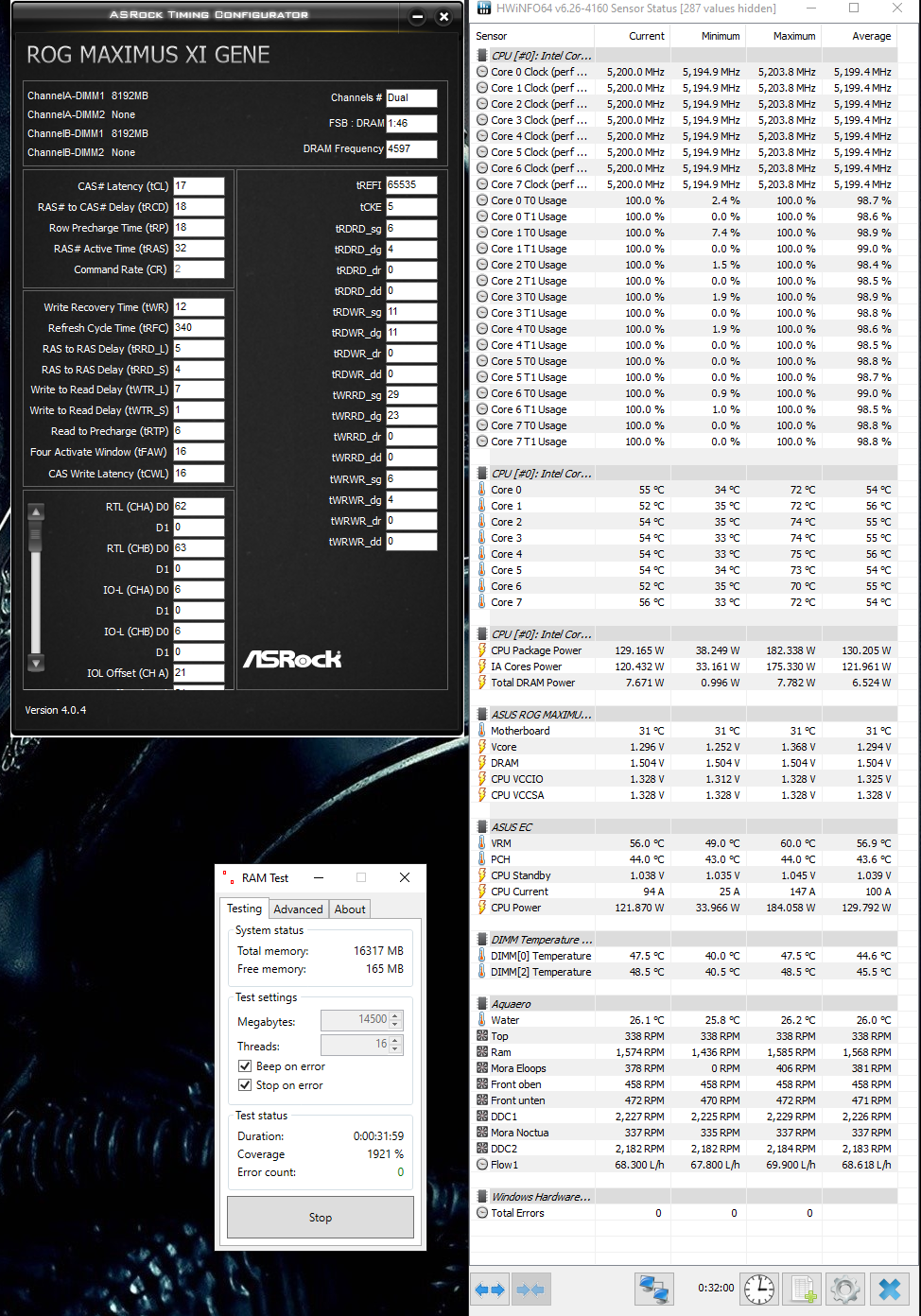Screen dimensions: 921x1316
Task: Click the Core 0 temperature thermometer icon
Action: [x=482, y=490]
